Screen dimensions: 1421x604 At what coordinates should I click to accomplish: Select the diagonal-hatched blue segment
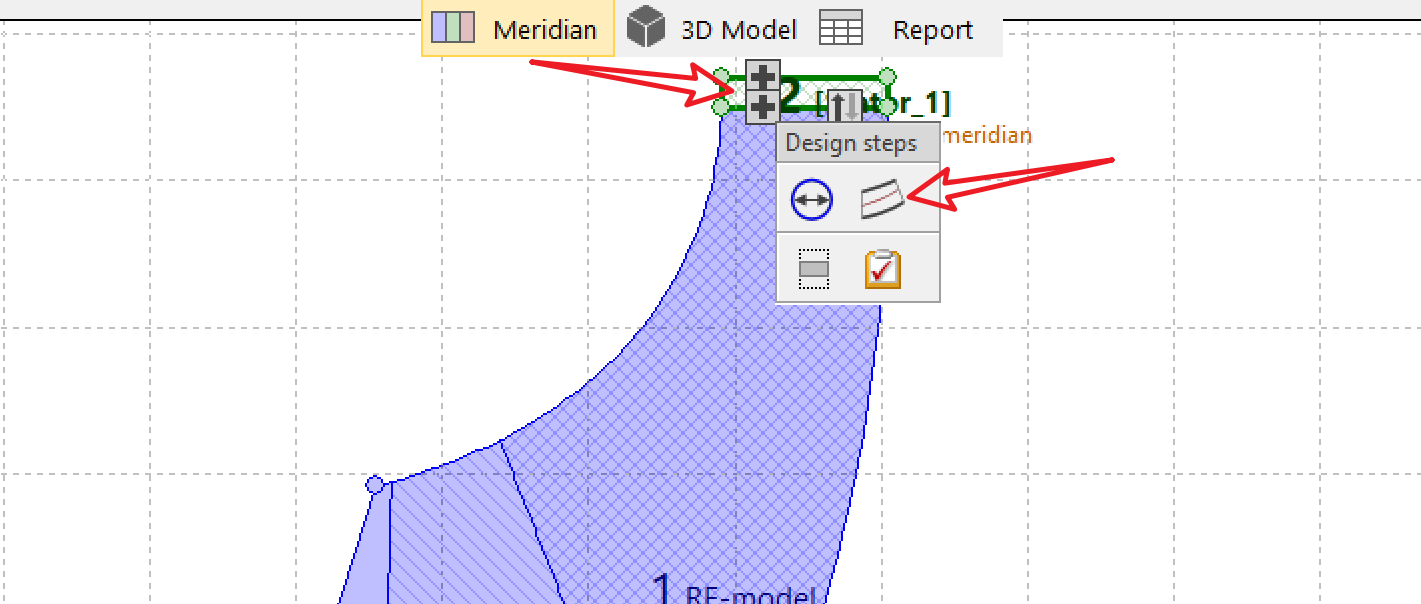click(x=450, y=530)
